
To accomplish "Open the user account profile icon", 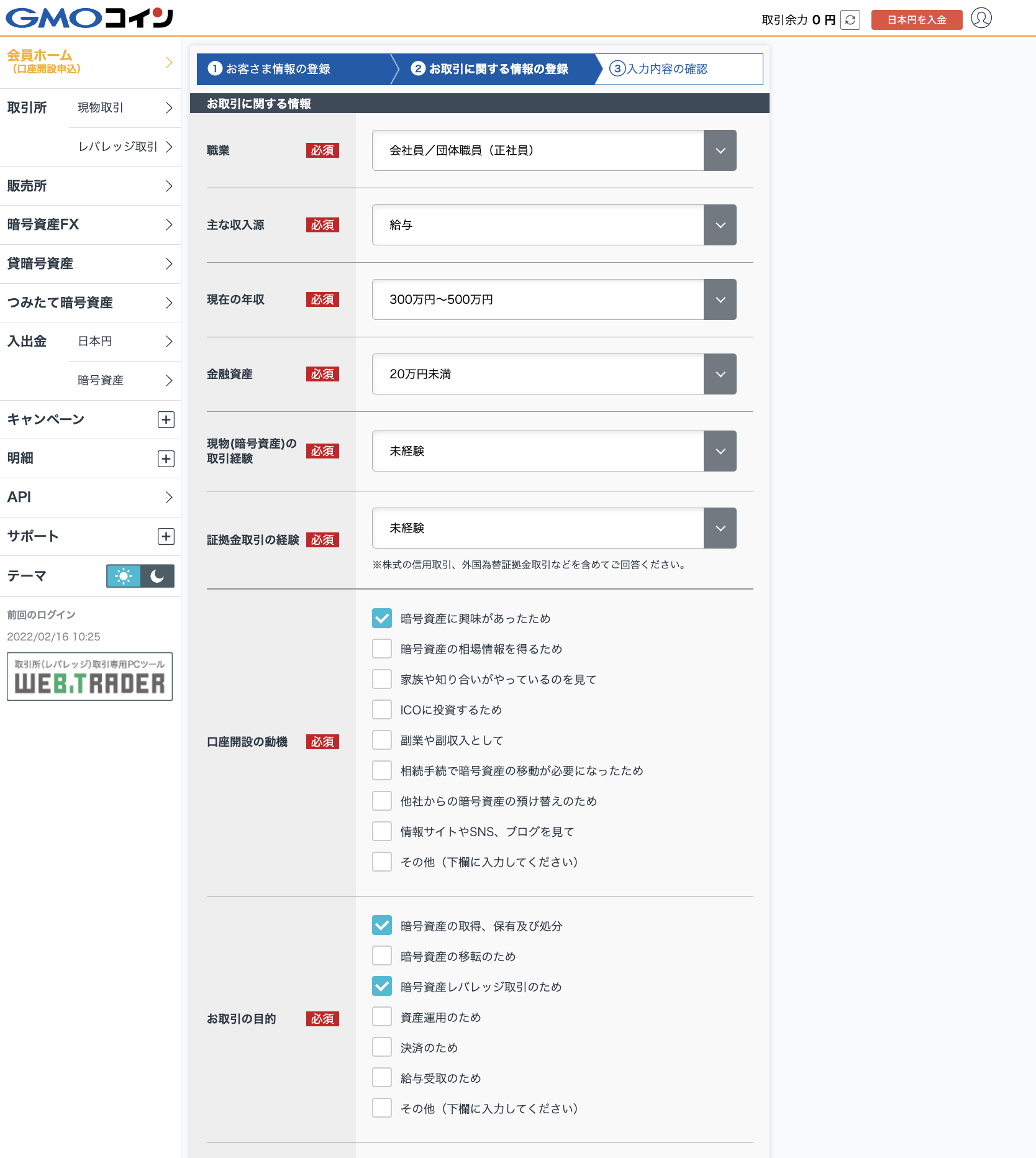I will click(x=981, y=19).
